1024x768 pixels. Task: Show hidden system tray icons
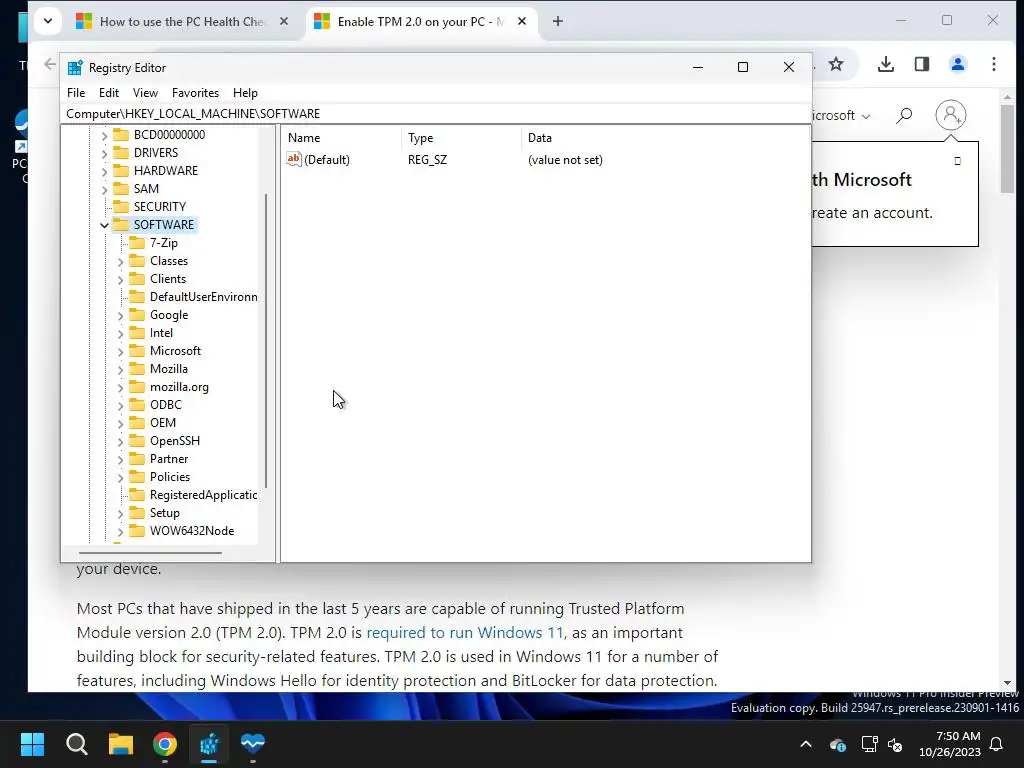coord(806,744)
